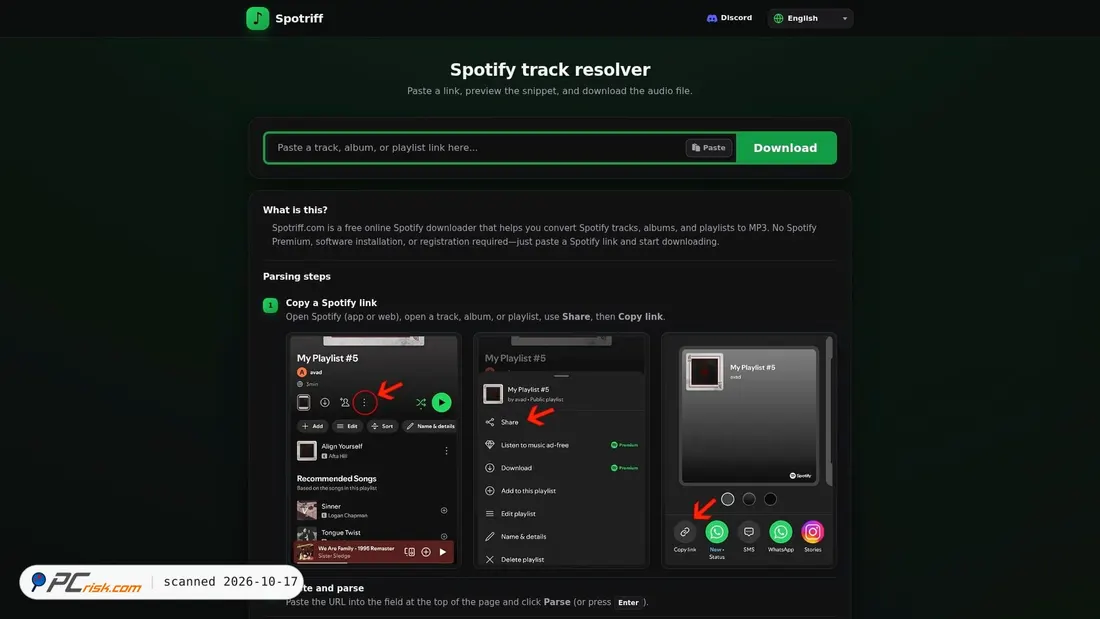Click the SMS icon in share sheet
The width and height of the screenshot is (1100, 619).
pos(749,532)
